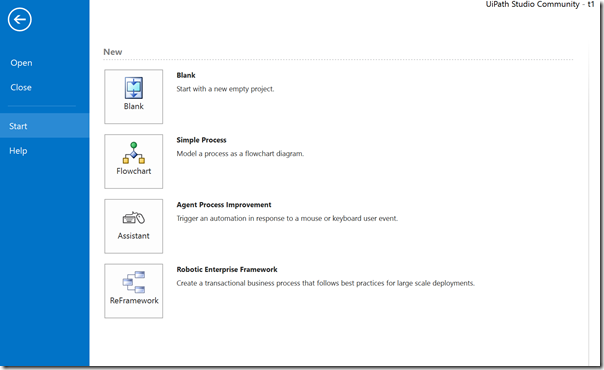Pick the ReFramework template tile
Screen dimensions: 604x370
[133, 291]
